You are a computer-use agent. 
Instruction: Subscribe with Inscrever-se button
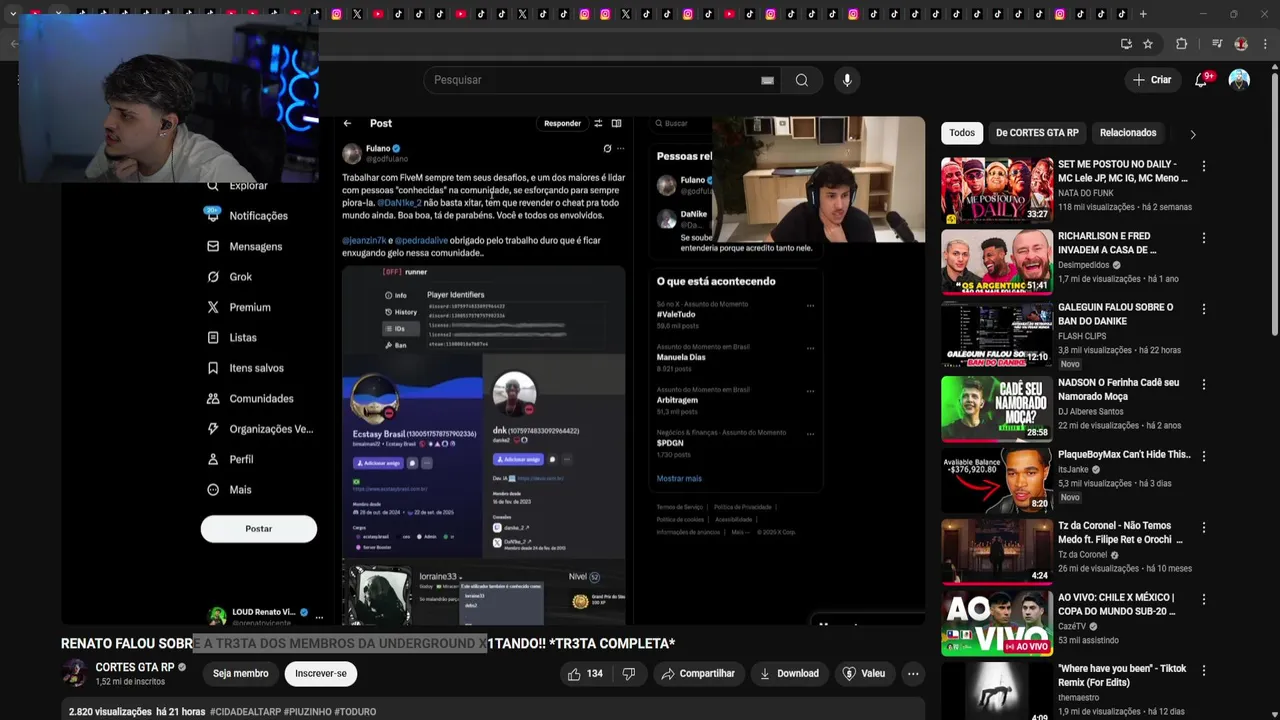coord(321,674)
